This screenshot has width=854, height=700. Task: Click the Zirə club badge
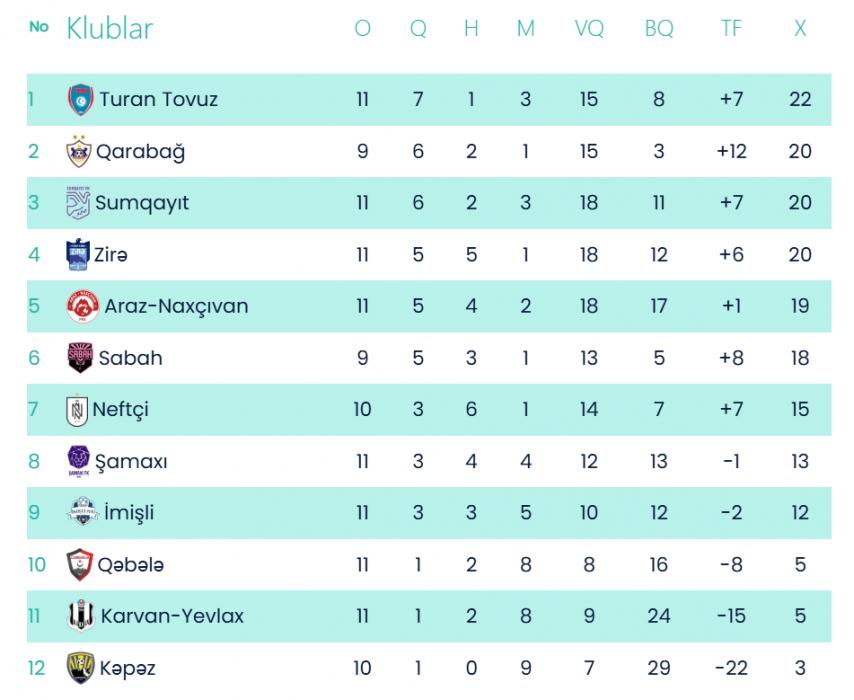[78, 255]
